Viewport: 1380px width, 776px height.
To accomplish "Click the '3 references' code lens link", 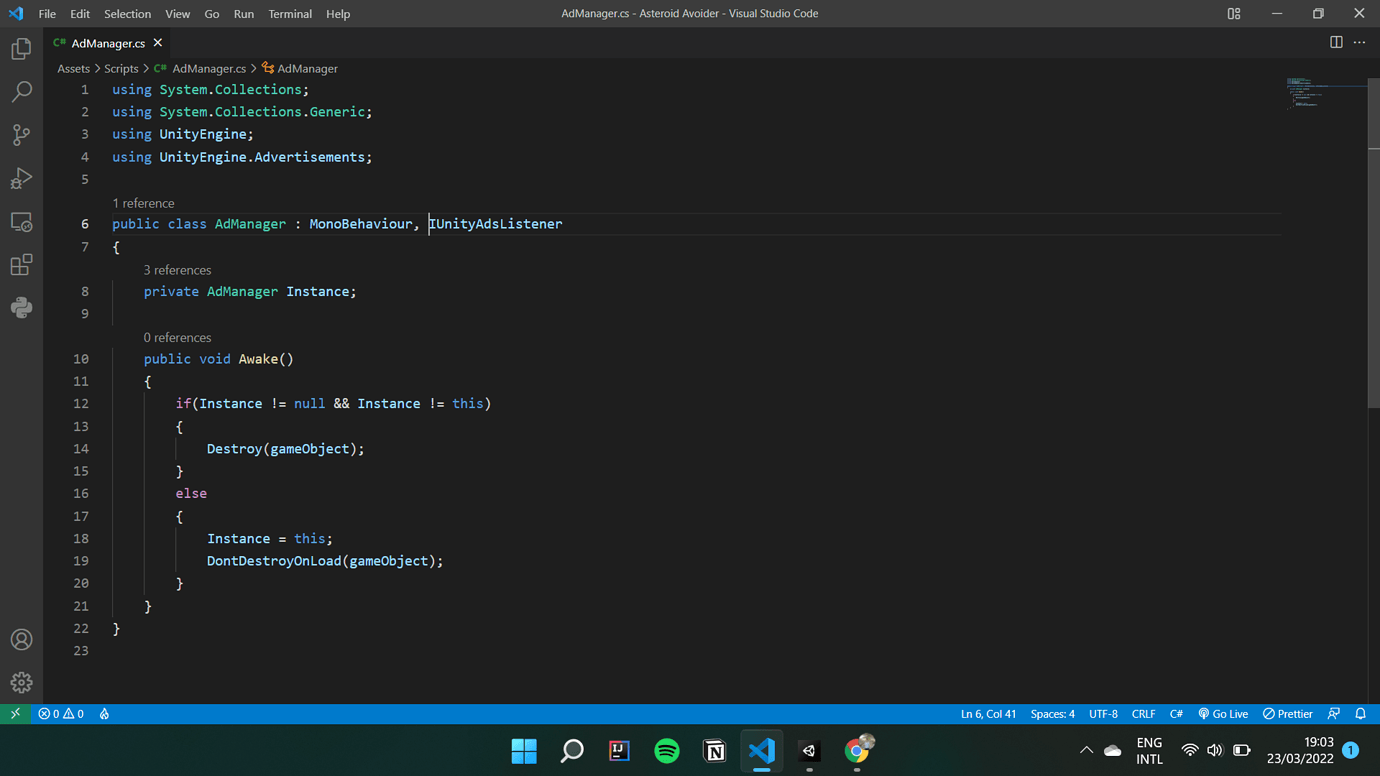I will [177, 270].
